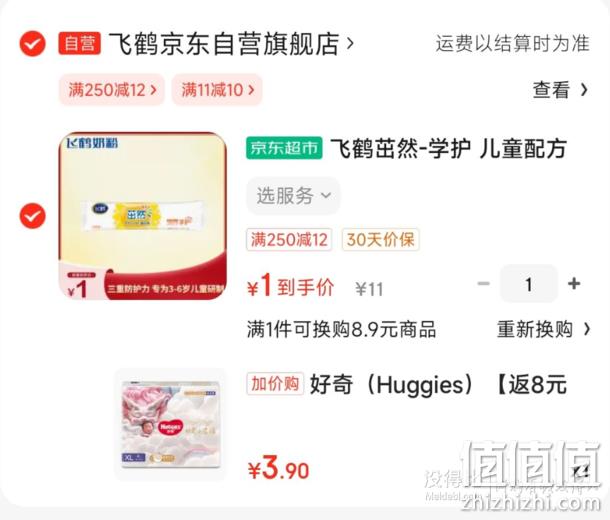This screenshot has width=610, height=520.
Task: Tap the chevron after the store name
Action: click(x=350, y=44)
